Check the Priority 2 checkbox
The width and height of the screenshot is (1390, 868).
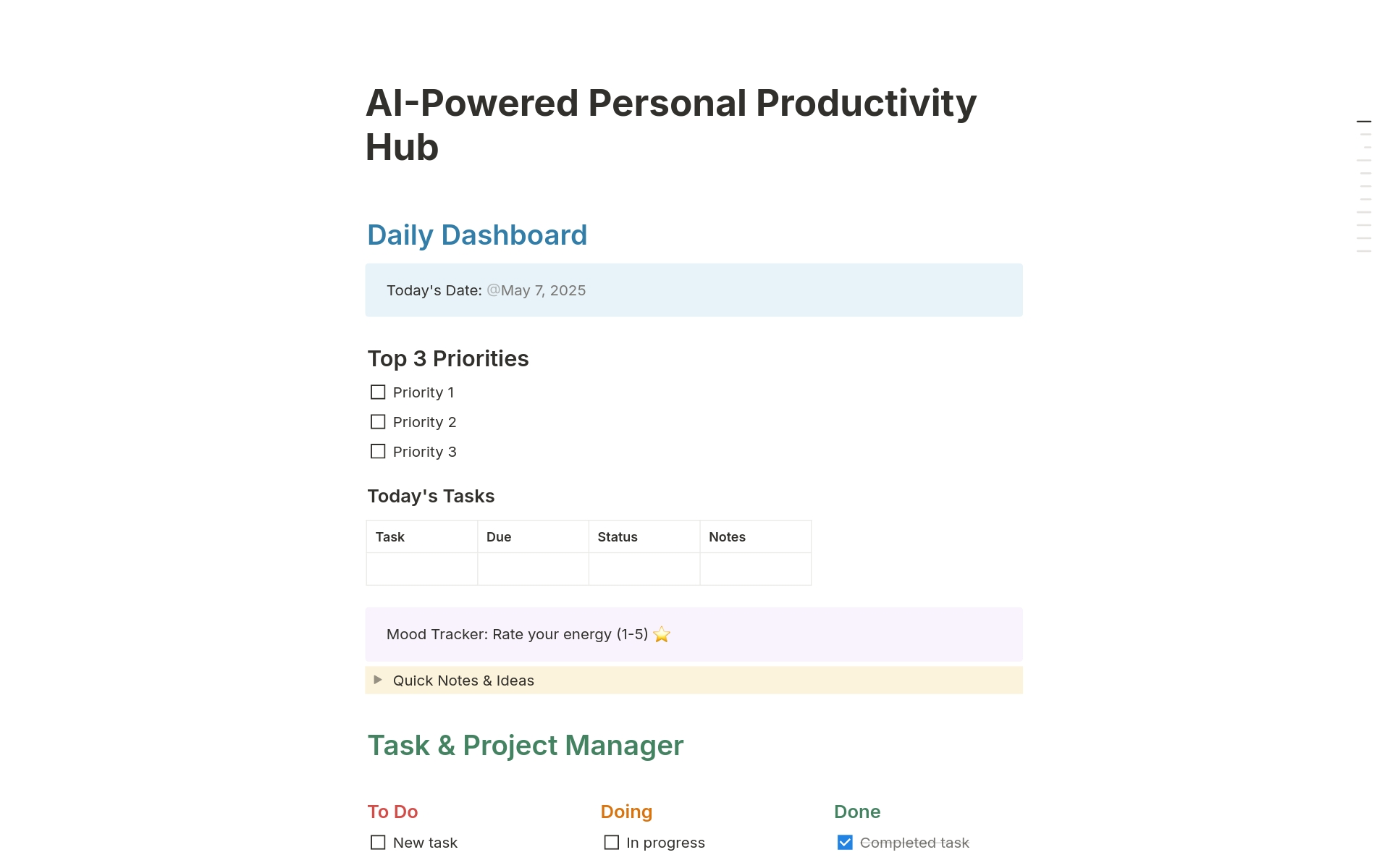378,421
